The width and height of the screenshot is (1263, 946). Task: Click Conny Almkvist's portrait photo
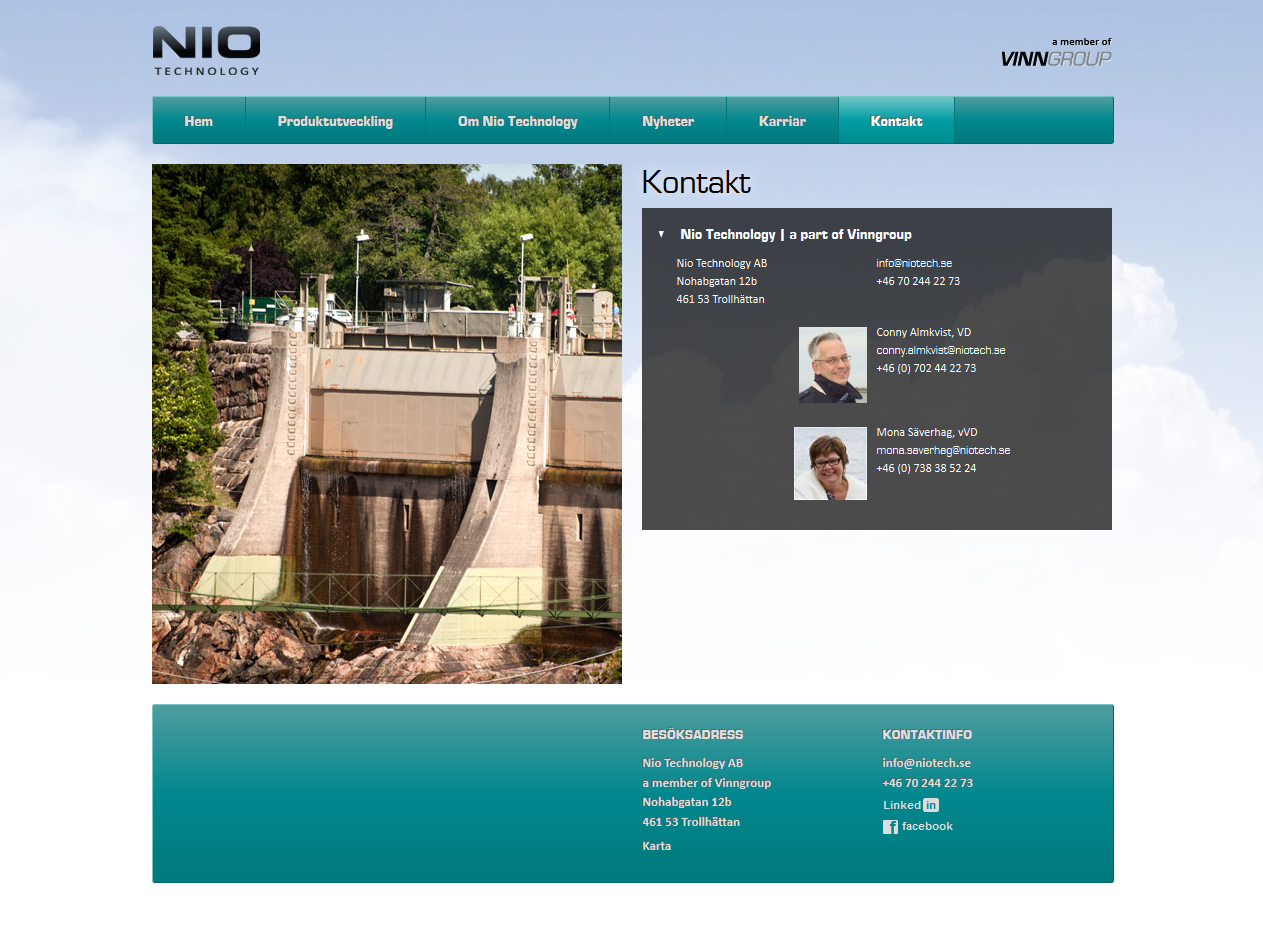click(x=833, y=365)
